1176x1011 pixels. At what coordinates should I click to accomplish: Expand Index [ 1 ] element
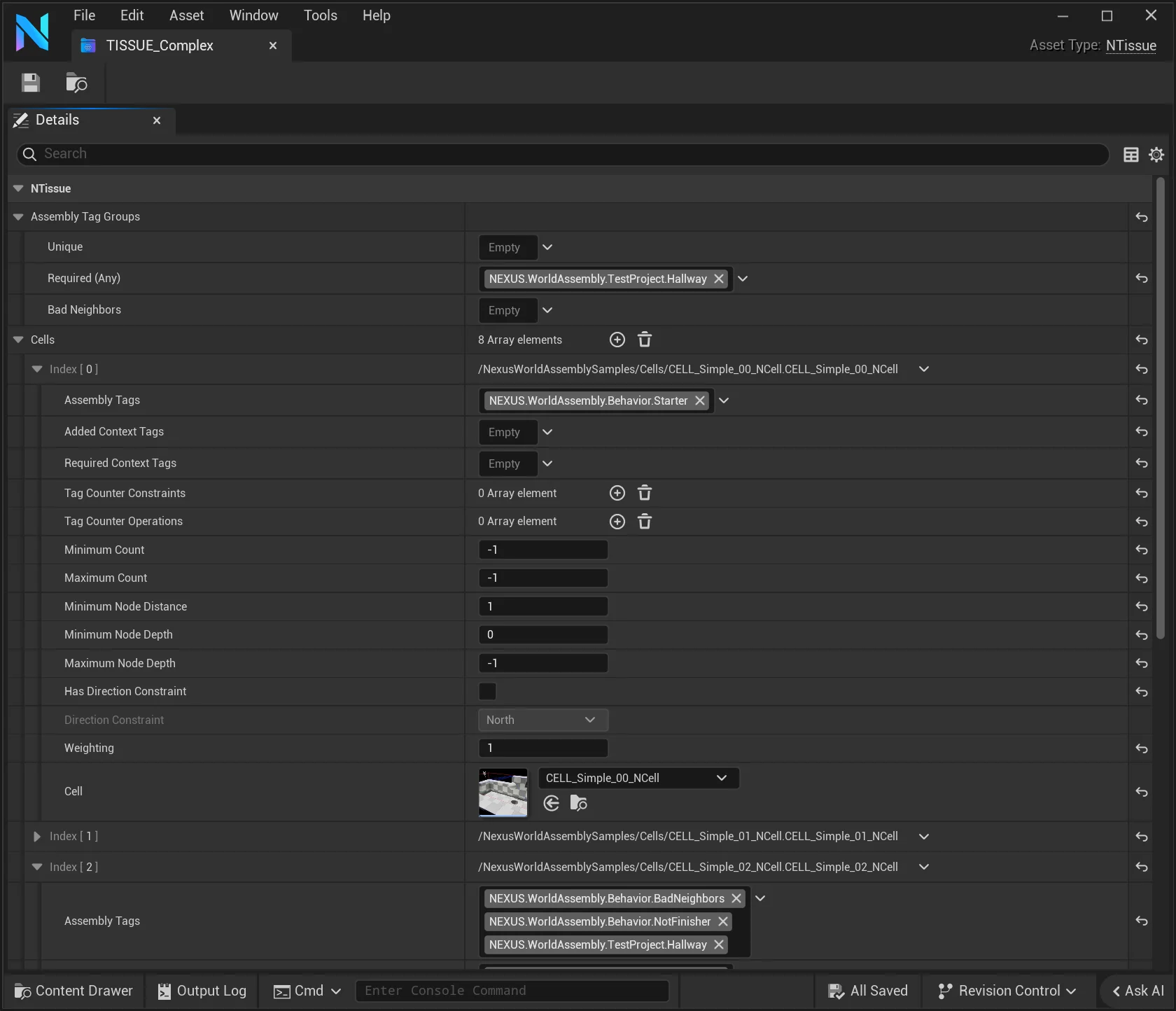pyautogui.click(x=37, y=836)
